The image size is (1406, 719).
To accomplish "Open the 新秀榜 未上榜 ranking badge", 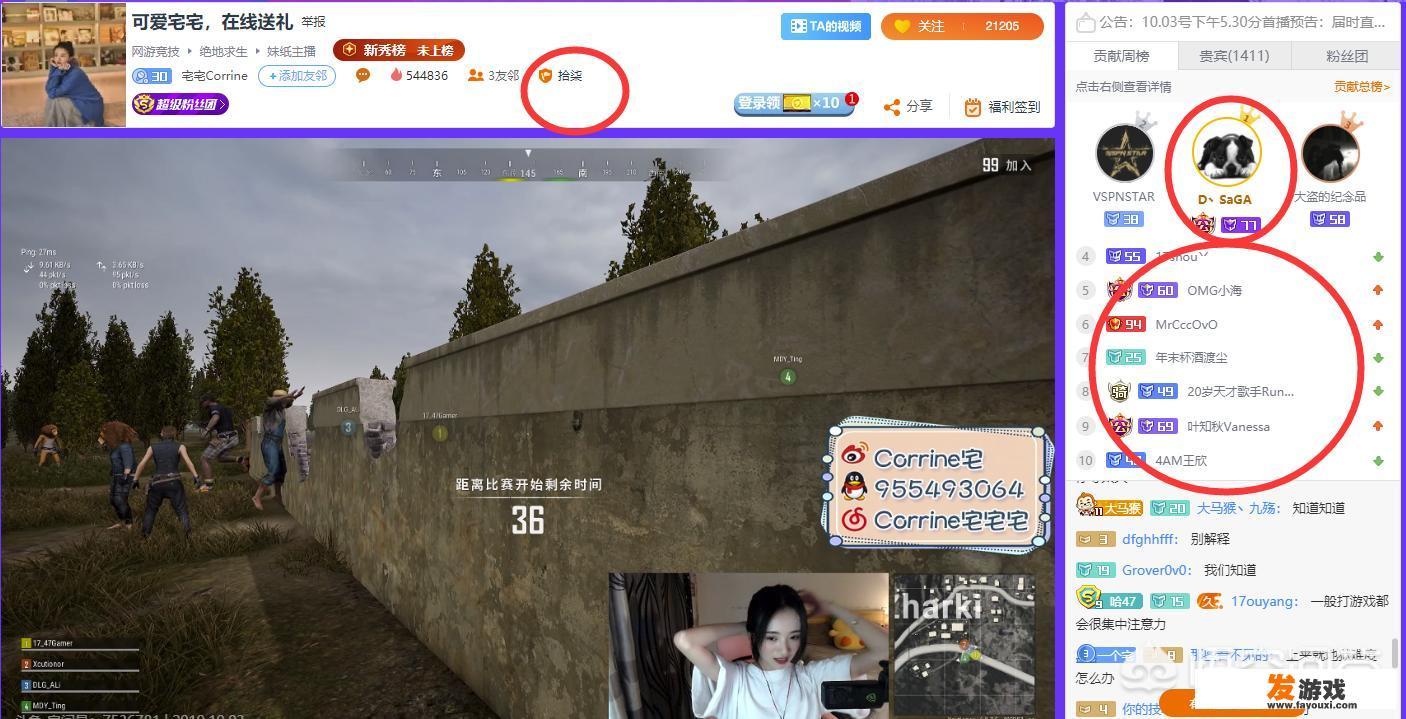I will [x=399, y=50].
